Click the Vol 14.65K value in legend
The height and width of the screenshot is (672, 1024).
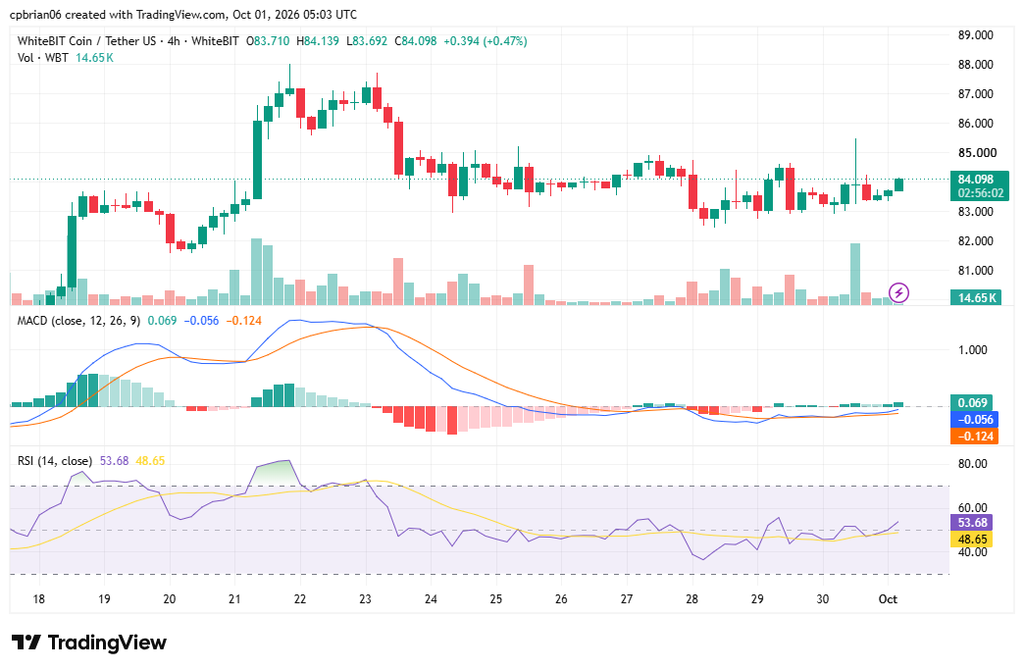95,58
